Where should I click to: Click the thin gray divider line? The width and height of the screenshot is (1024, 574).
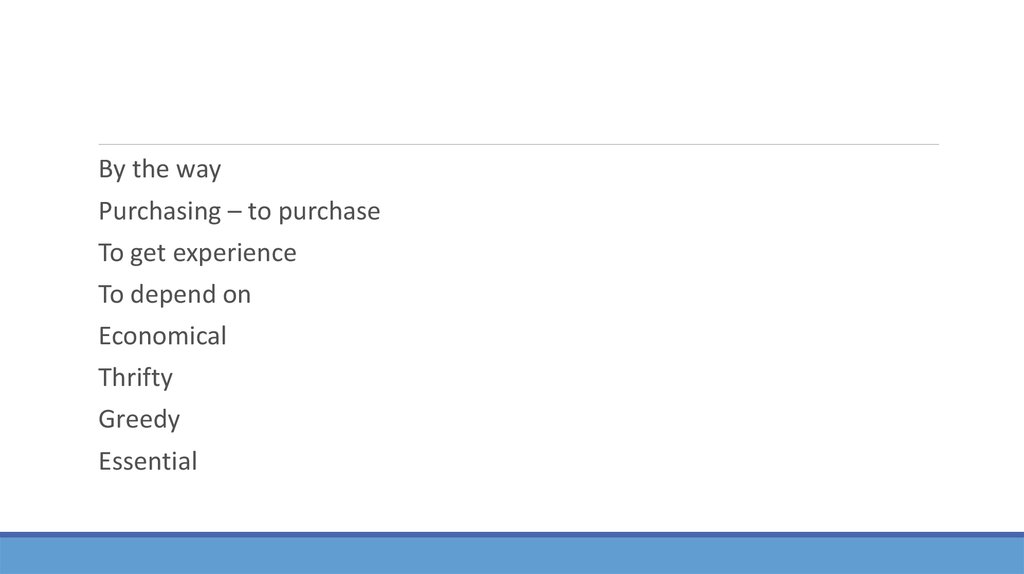tap(518, 144)
